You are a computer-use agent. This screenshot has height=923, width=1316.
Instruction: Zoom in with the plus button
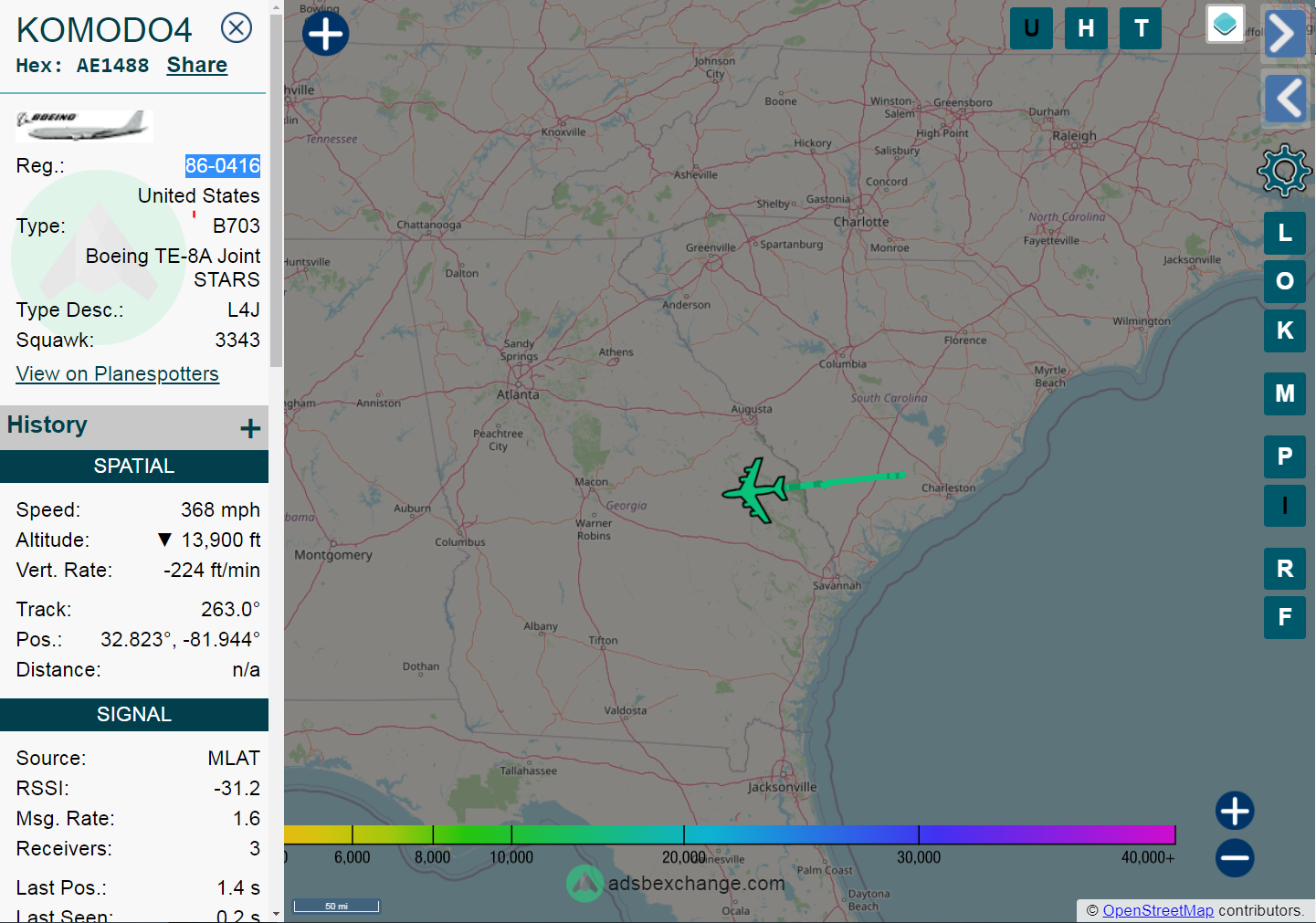tap(1235, 811)
